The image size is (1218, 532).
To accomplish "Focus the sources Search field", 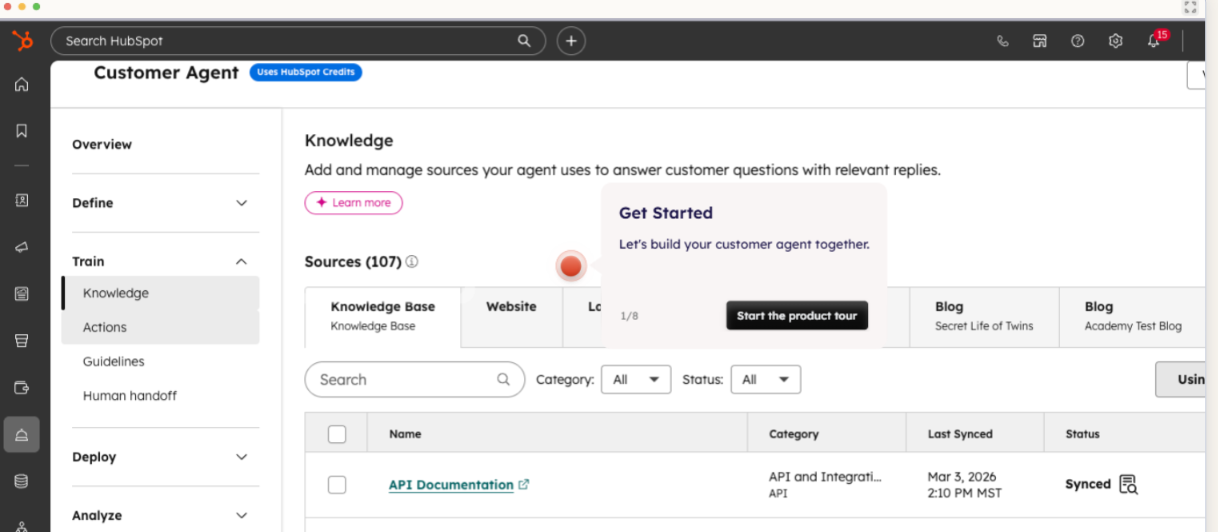I will pos(415,380).
